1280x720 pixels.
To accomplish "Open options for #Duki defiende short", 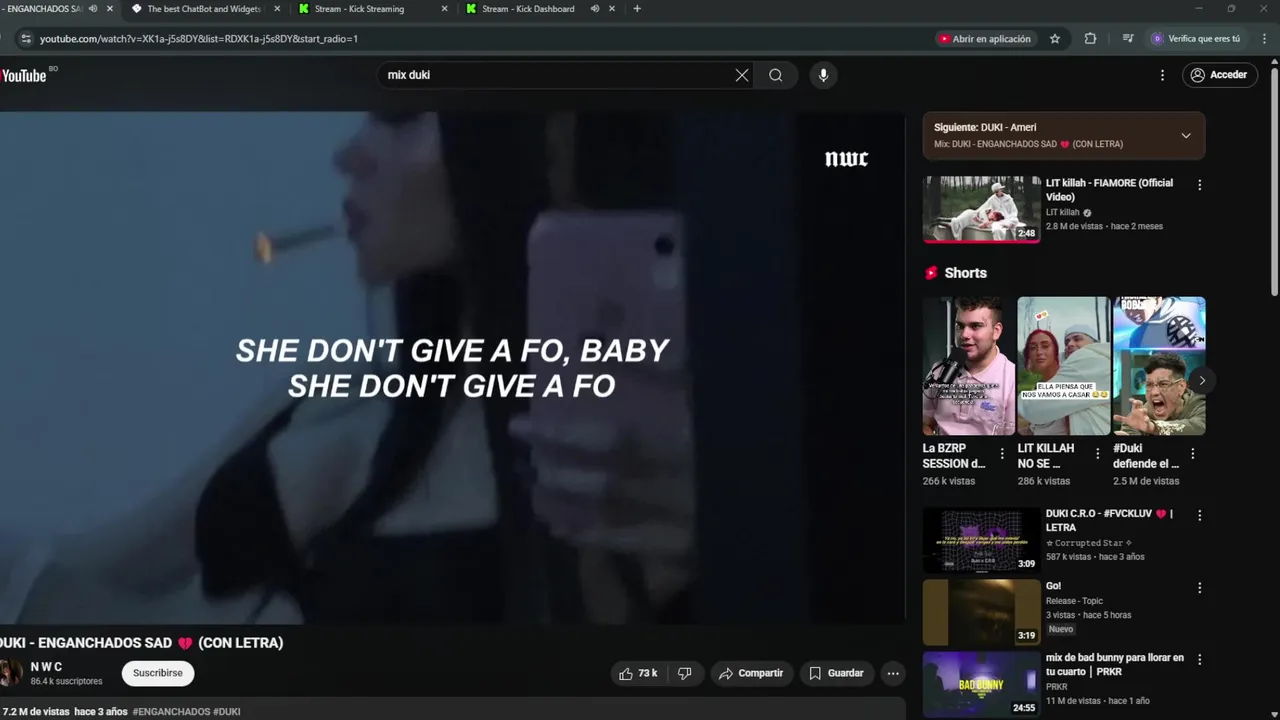I will (x=1192, y=454).
